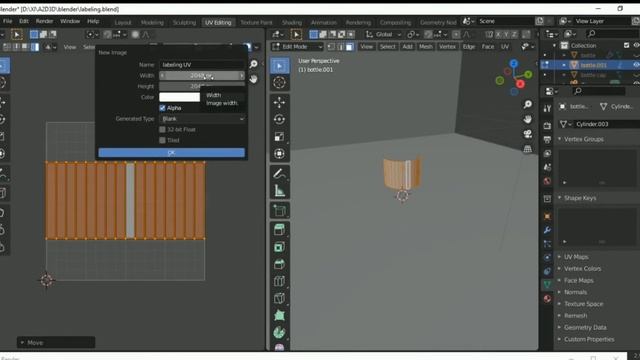640x360 pixels.
Task: Expand the Move operator panel
Action: click(56, 342)
